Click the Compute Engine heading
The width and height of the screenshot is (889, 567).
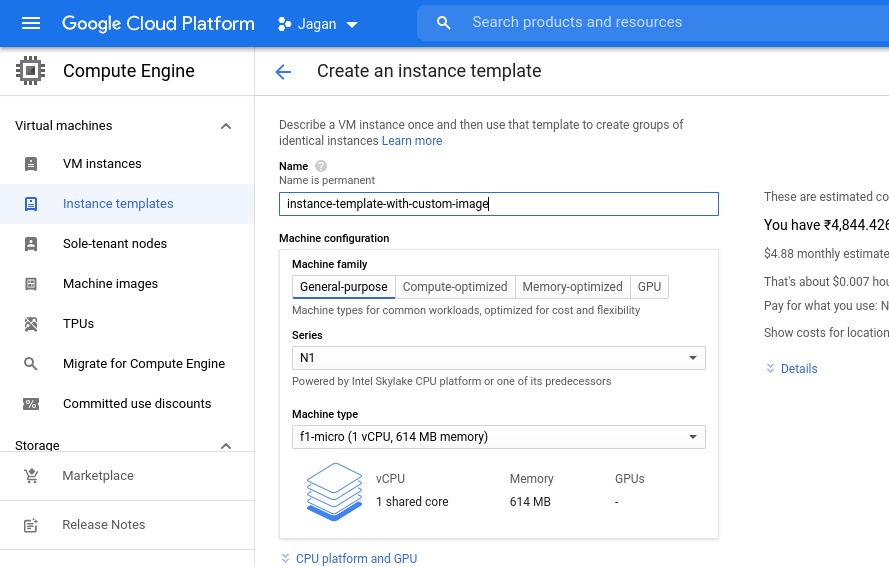point(129,71)
